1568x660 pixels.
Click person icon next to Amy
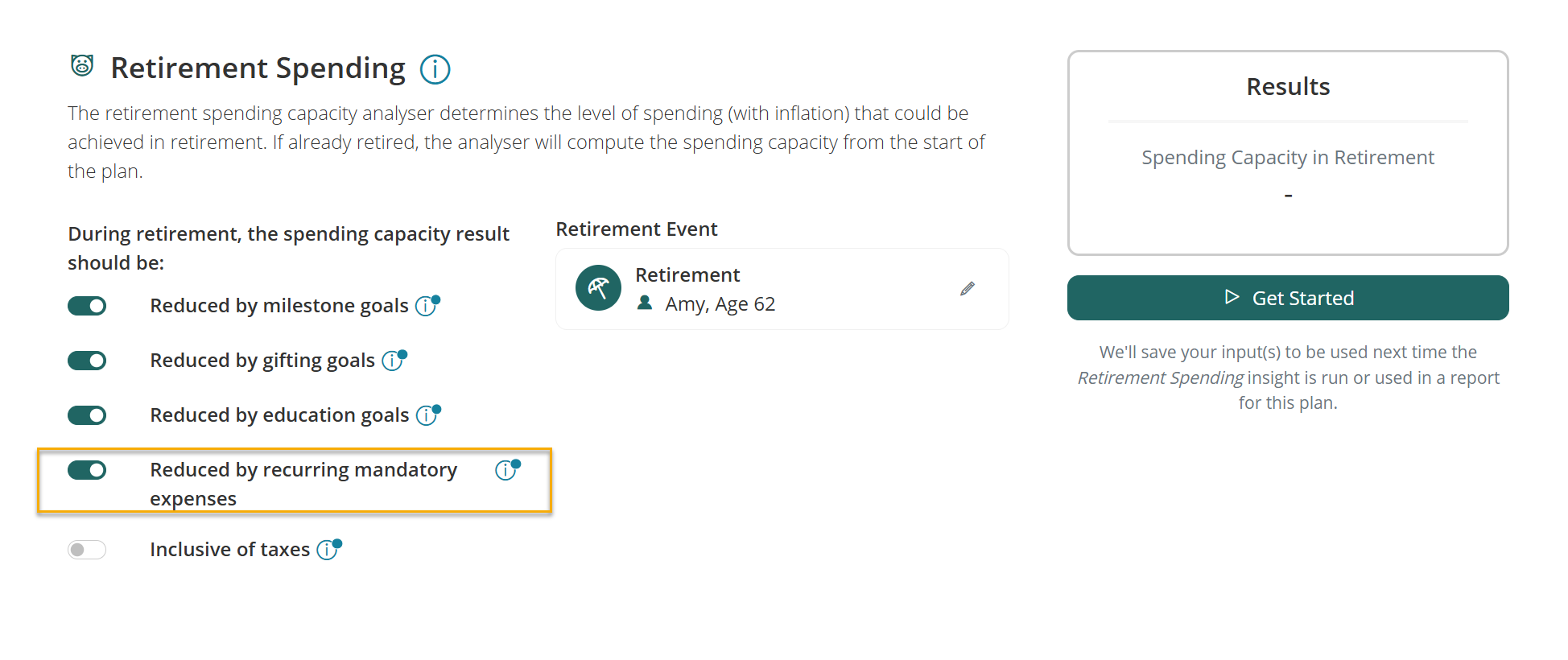point(645,303)
